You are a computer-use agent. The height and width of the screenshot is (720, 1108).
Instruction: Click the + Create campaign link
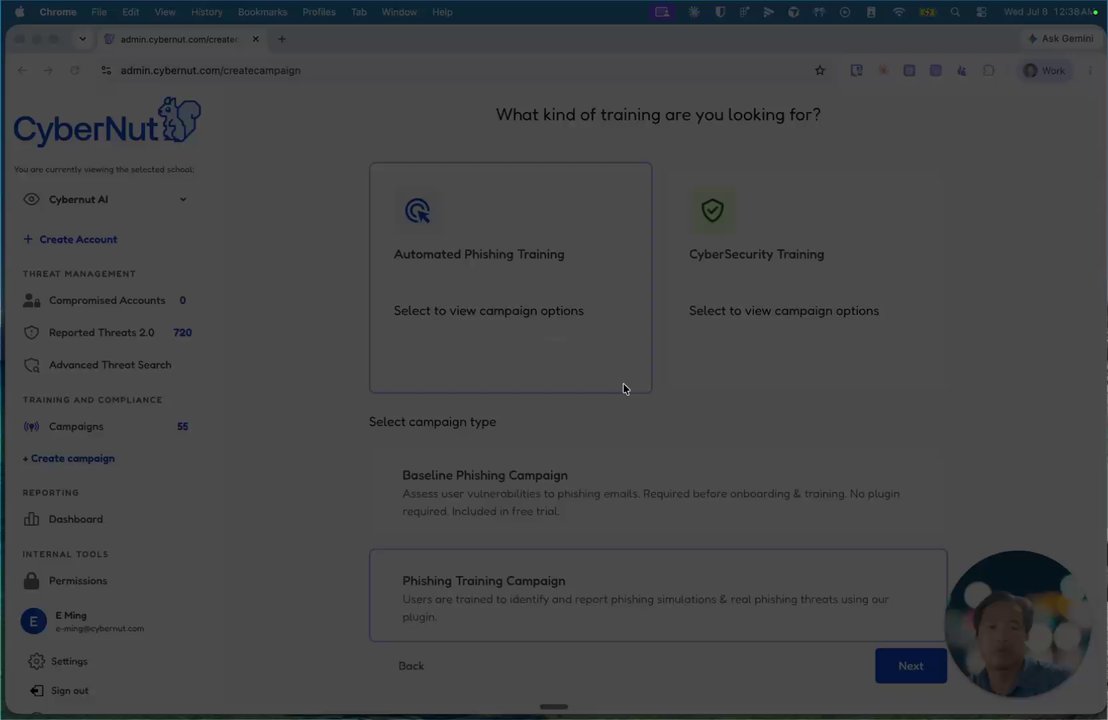69,459
